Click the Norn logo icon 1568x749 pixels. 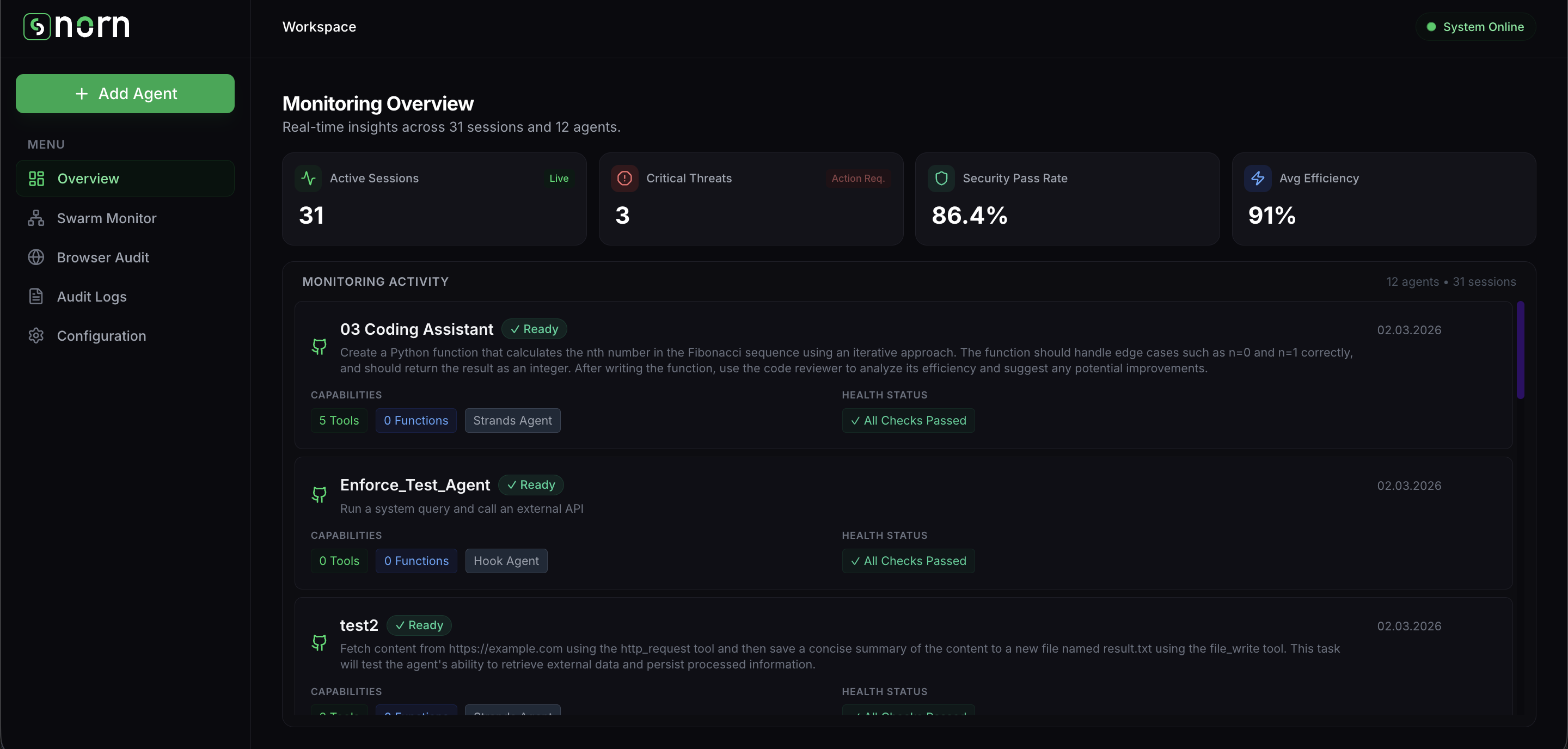tap(37, 26)
